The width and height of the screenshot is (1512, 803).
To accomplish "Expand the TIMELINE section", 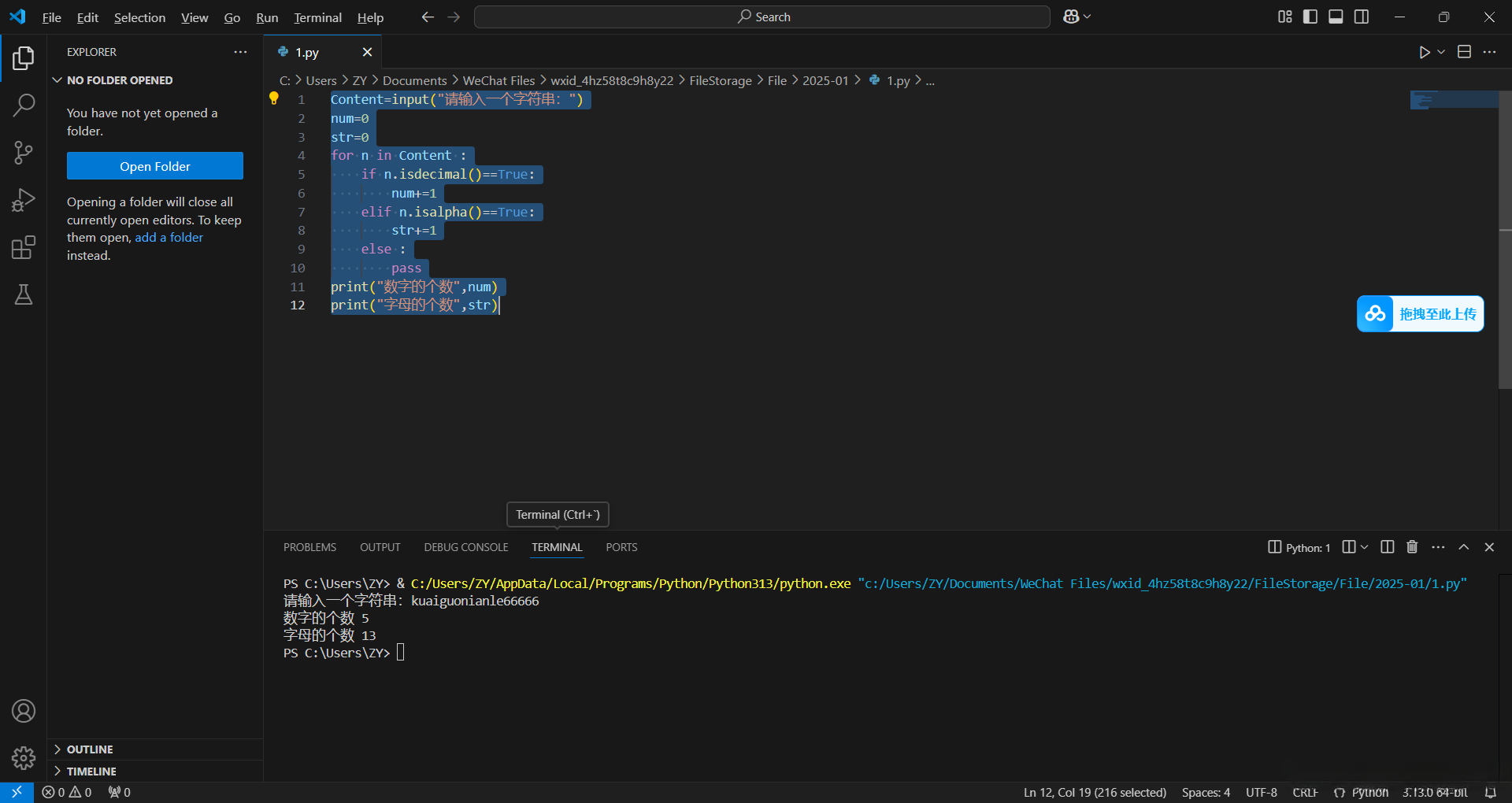I will click(91, 772).
